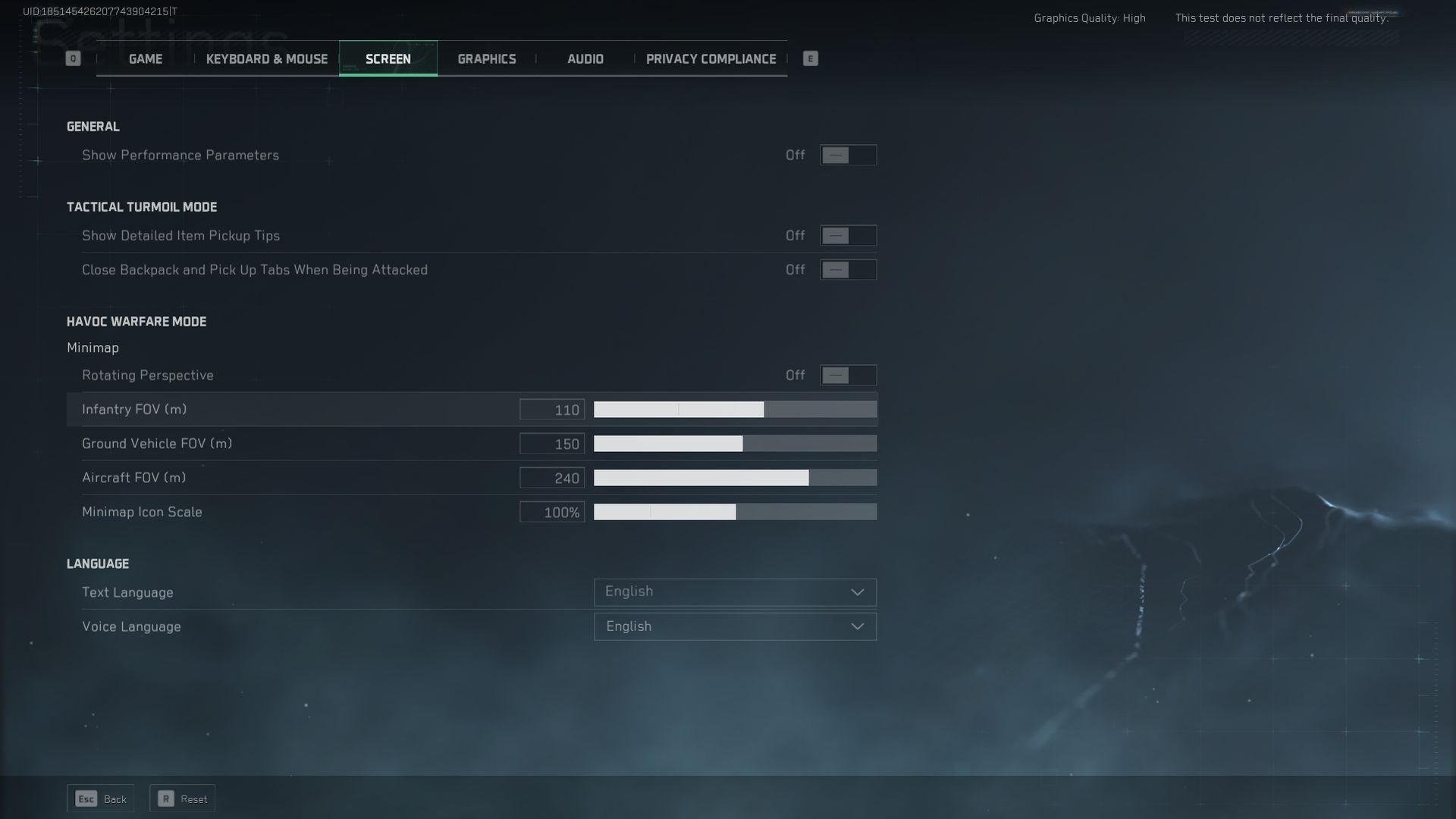Toggle Show Performance Parameters off

847,155
